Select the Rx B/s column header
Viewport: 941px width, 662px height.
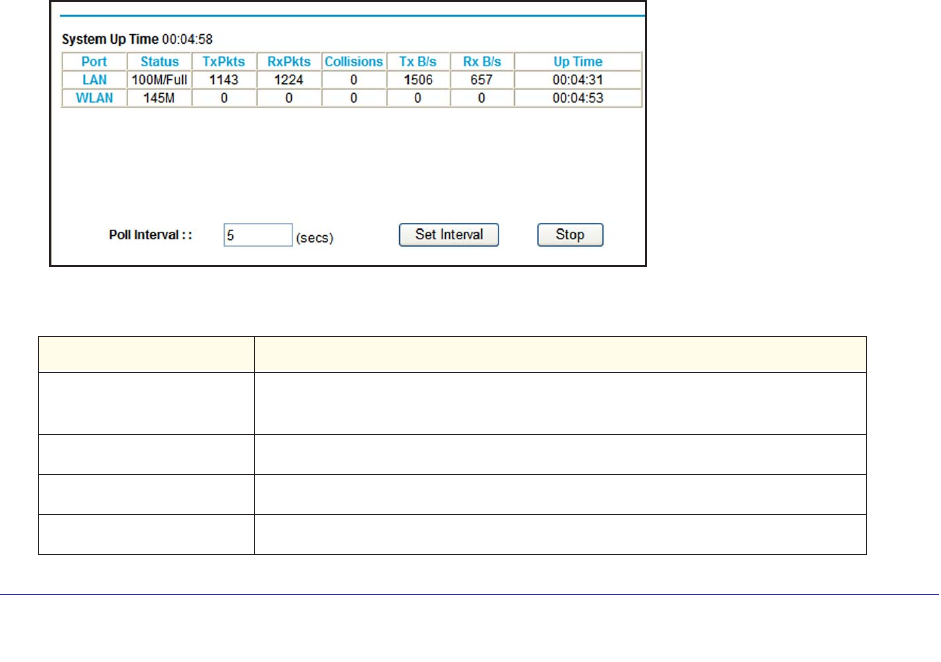[481, 62]
